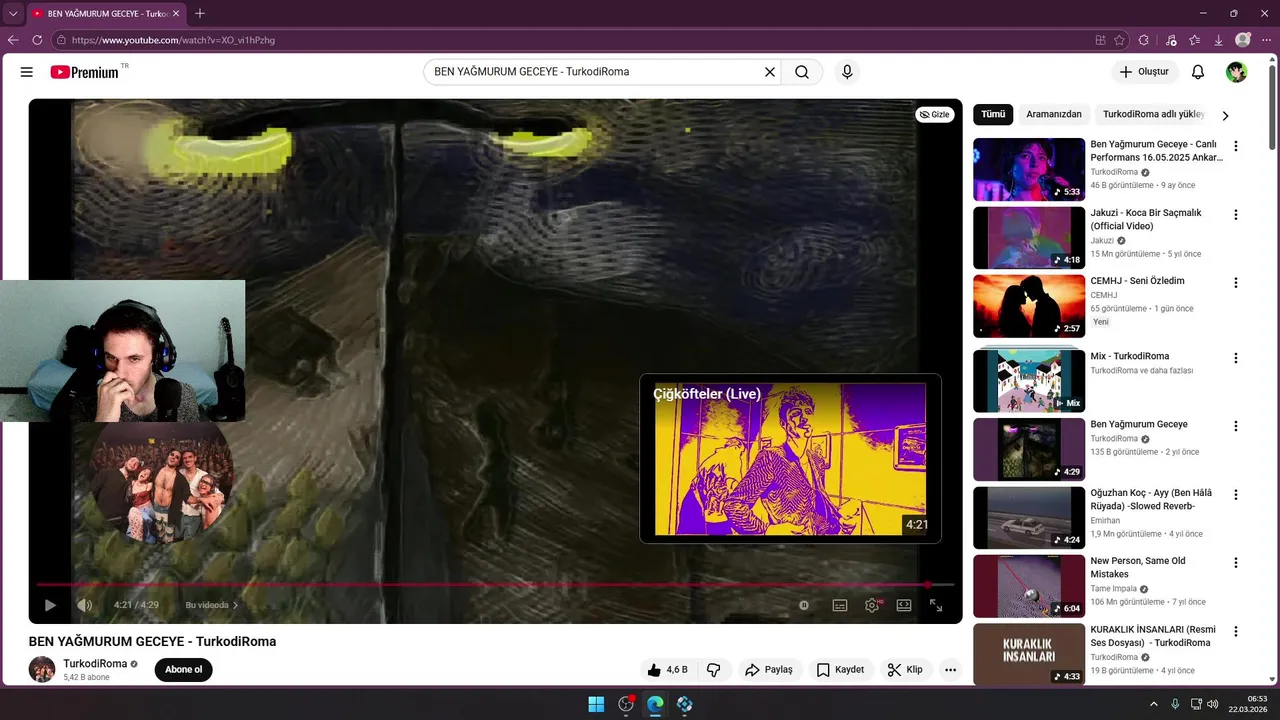Open Tame Impala channel name

tap(1113, 589)
